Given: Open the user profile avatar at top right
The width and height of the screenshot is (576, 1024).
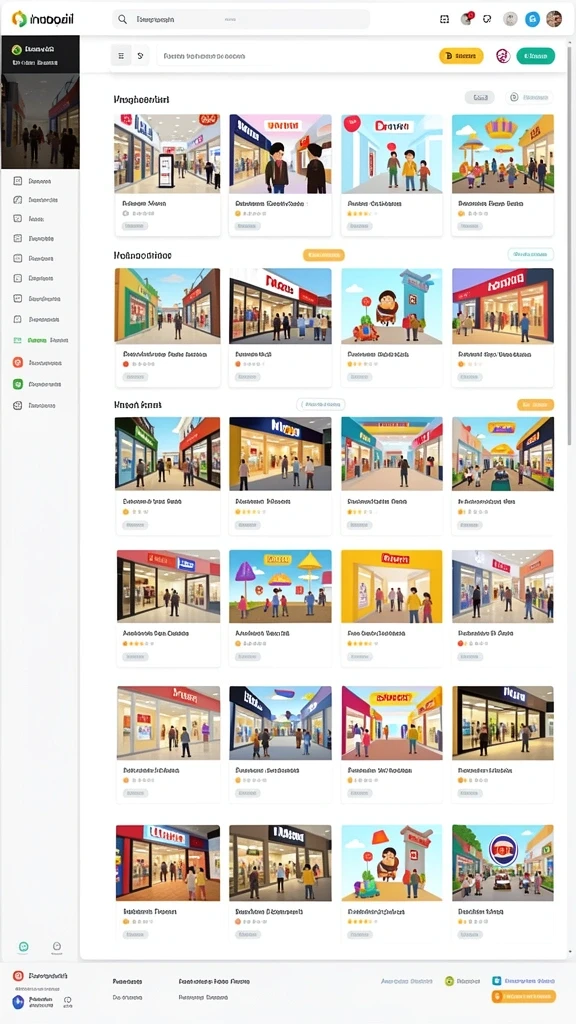Looking at the screenshot, I should tap(554, 19).
